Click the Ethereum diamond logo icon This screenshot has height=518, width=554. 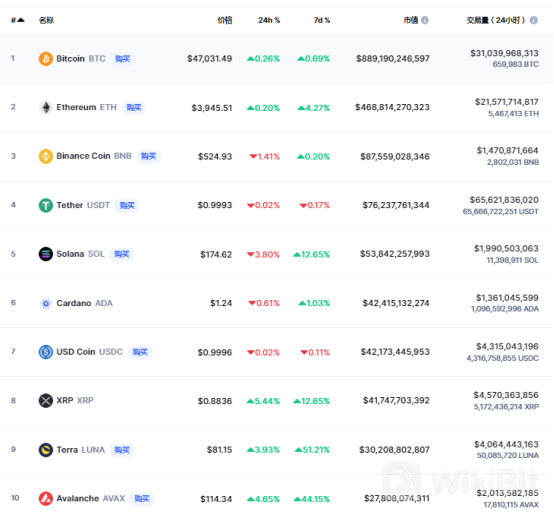46,107
